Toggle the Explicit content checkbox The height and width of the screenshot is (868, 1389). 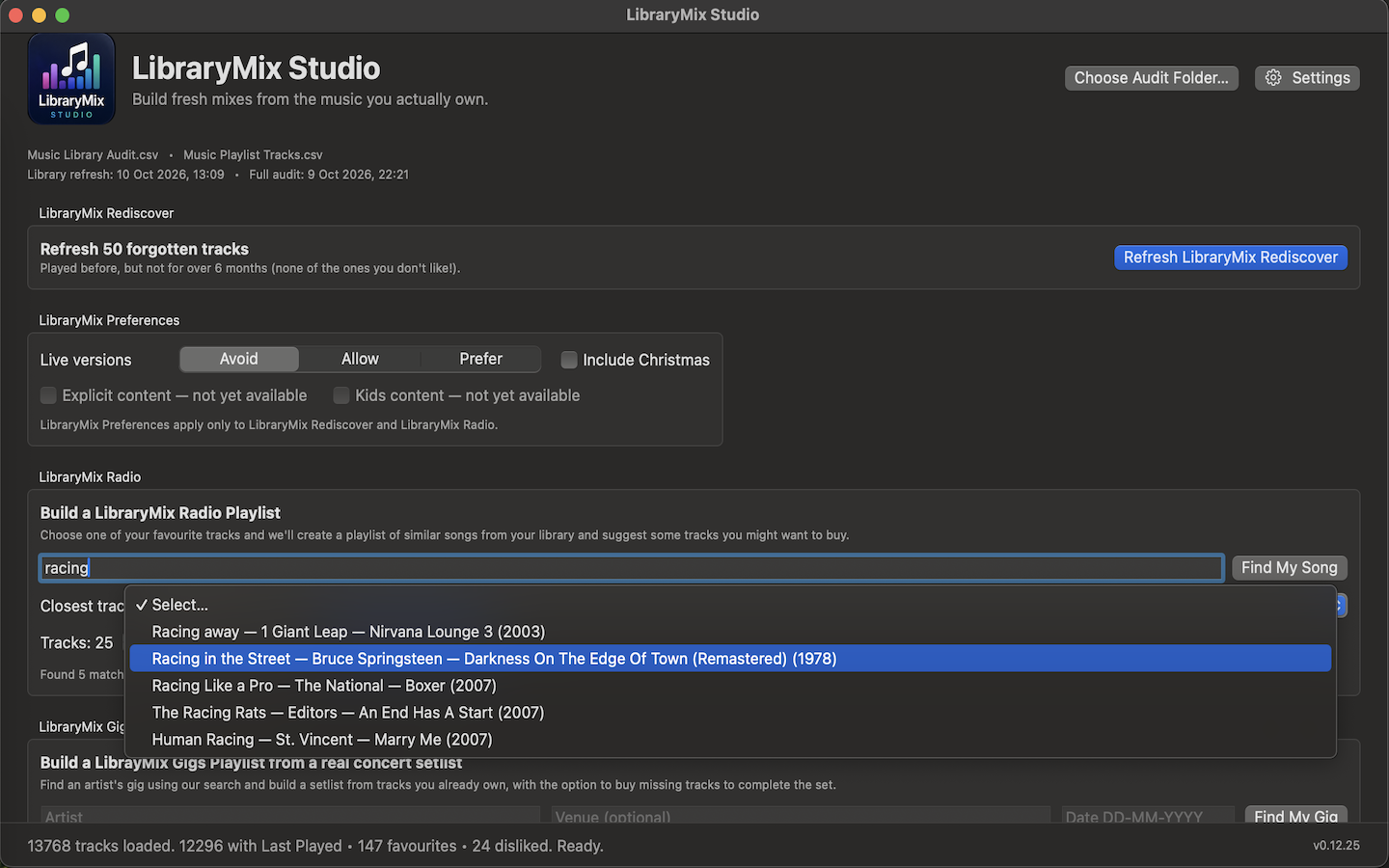pyautogui.click(x=48, y=395)
